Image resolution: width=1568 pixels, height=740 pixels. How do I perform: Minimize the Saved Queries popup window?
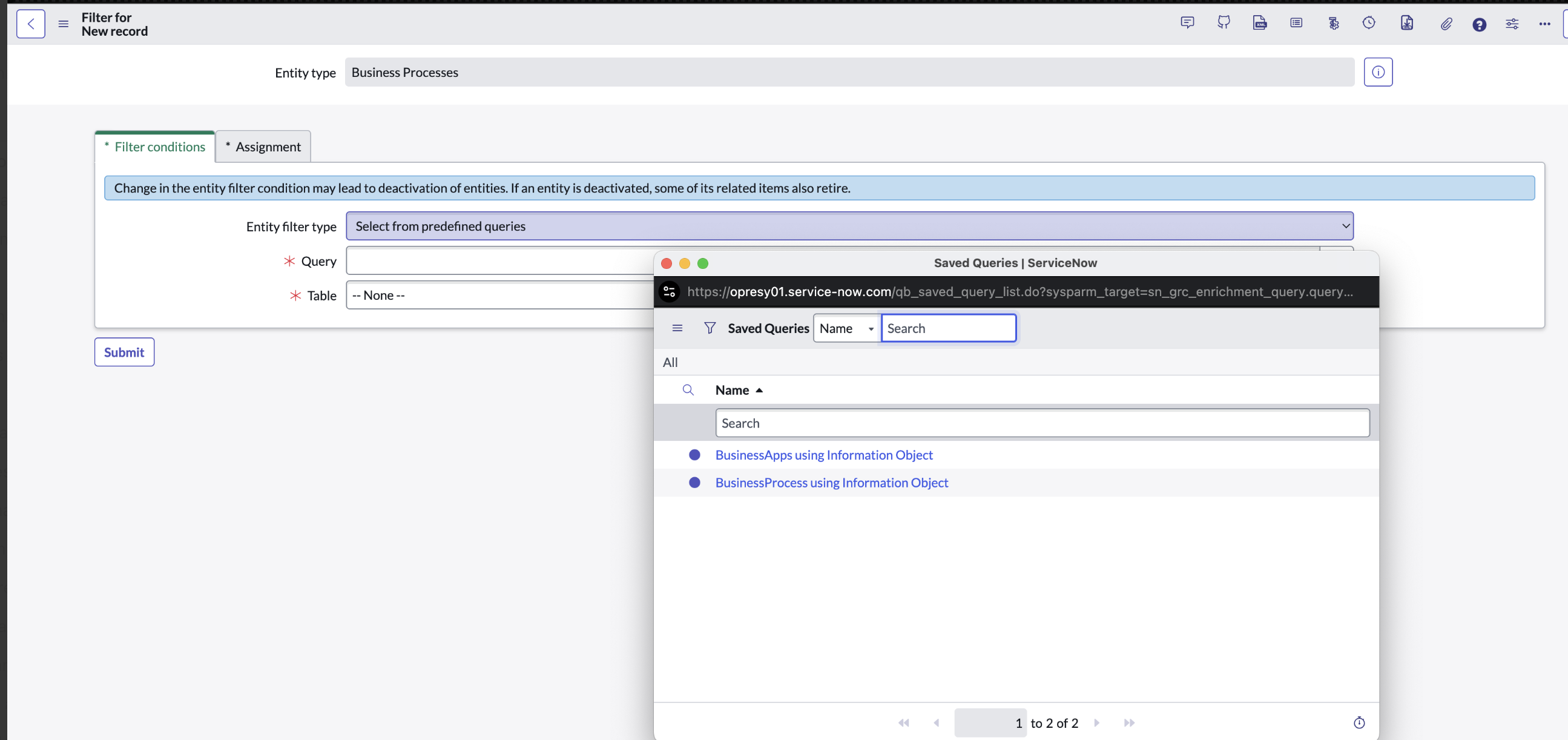685,263
